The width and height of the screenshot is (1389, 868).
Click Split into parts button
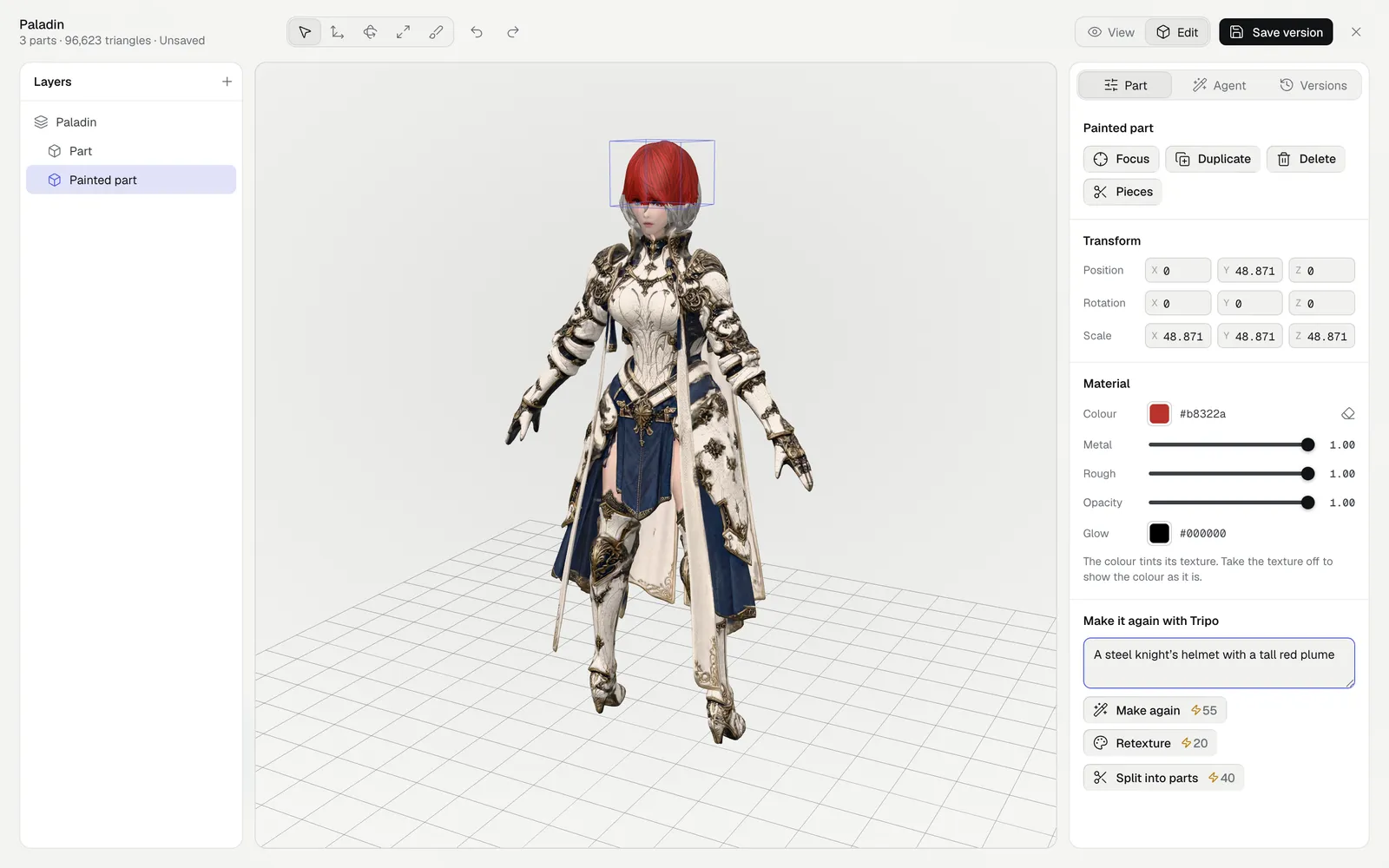click(1163, 778)
